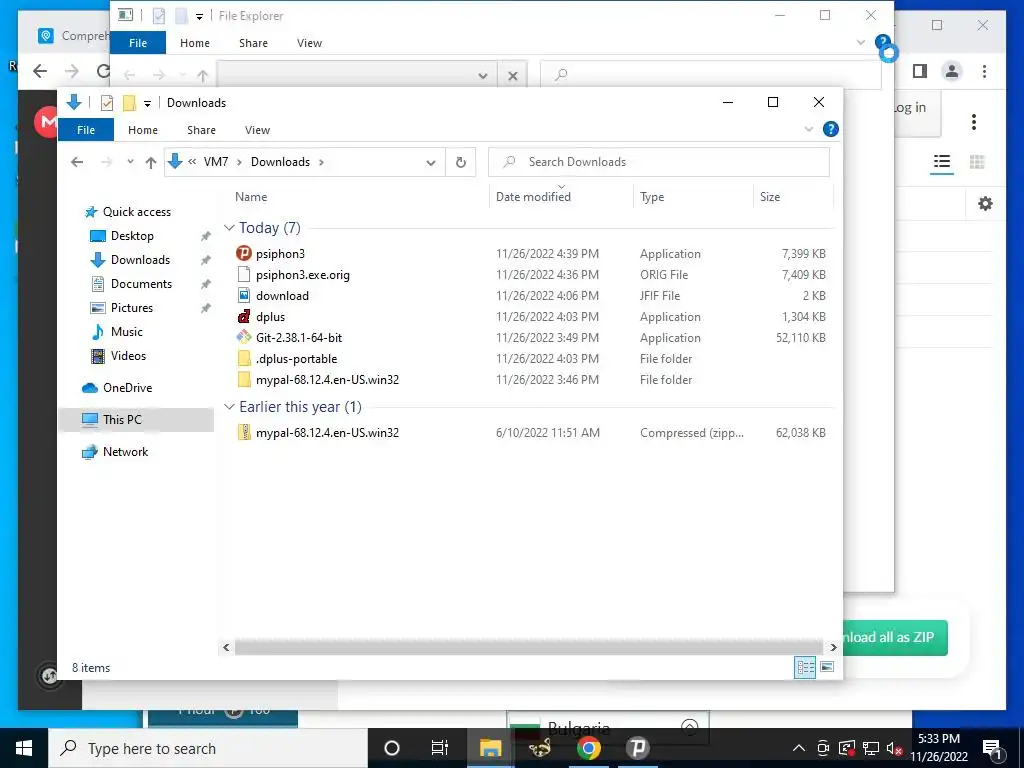1024x768 pixels.
Task: Click Type here to search box
Action: 208,748
